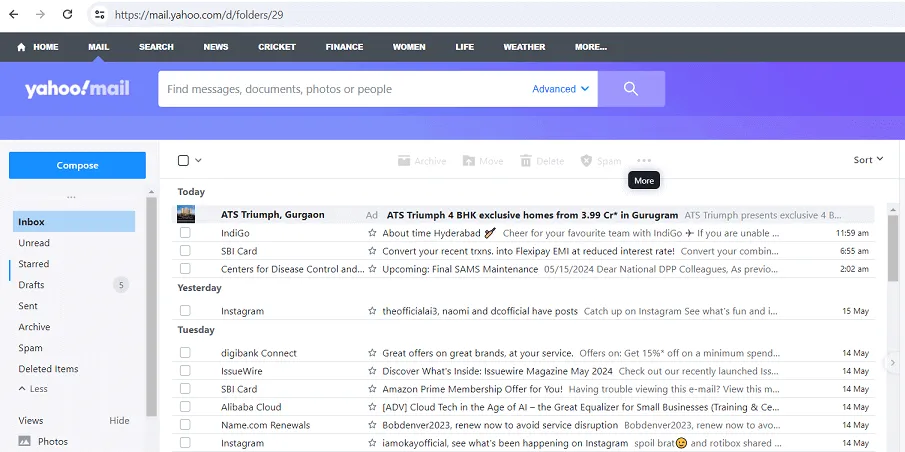Expand the Advanced search dropdown
The image size is (905, 452).
coord(560,89)
